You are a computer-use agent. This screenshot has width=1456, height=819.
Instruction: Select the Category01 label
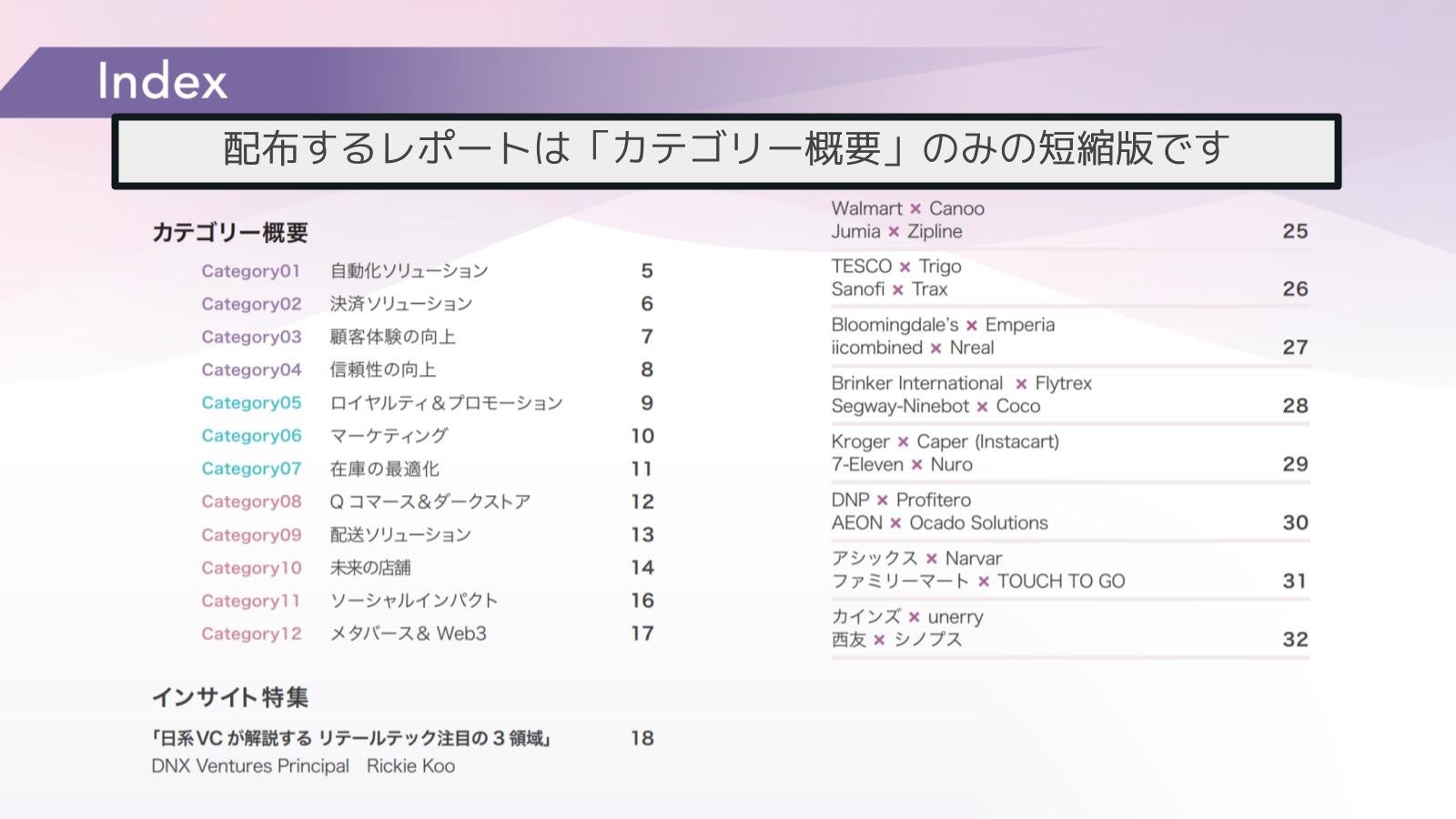(251, 271)
